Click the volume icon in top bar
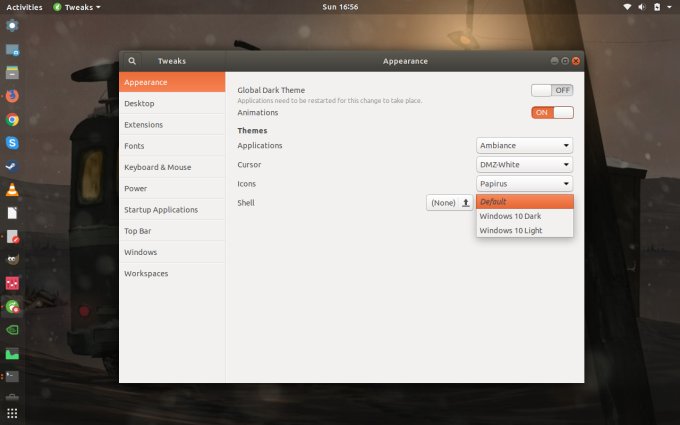This screenshot has width=680, height=425. (x=644, y=7)
